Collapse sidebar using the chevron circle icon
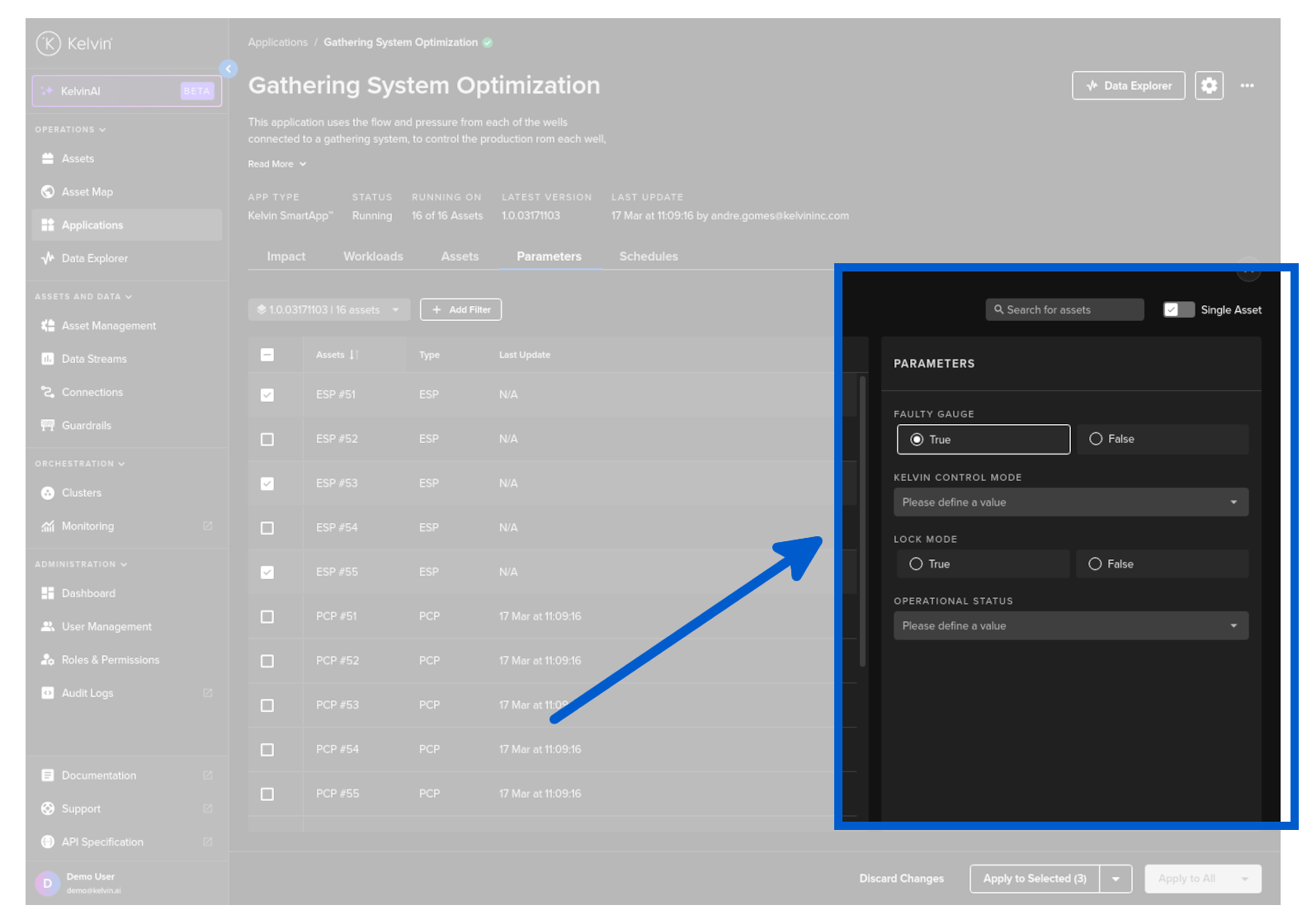 (229, 69)
